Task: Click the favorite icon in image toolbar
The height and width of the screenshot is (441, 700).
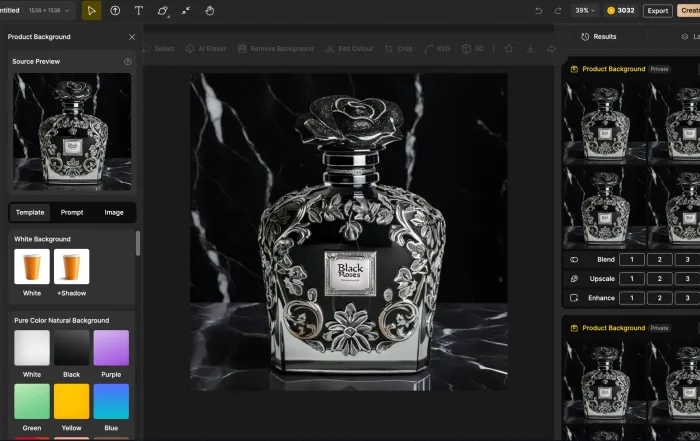Action: point(508,49)
